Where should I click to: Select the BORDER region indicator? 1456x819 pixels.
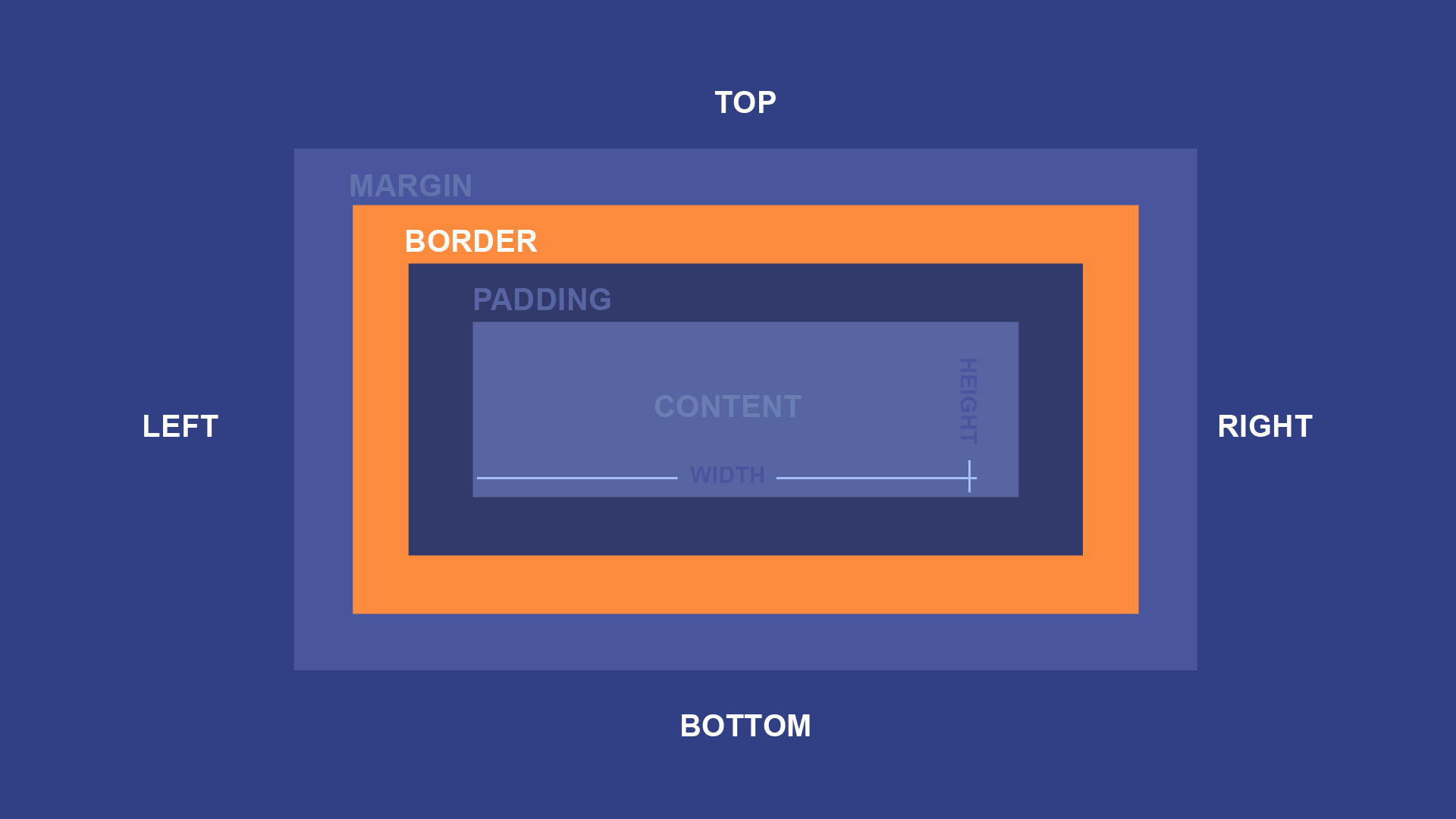coord(470,240)
